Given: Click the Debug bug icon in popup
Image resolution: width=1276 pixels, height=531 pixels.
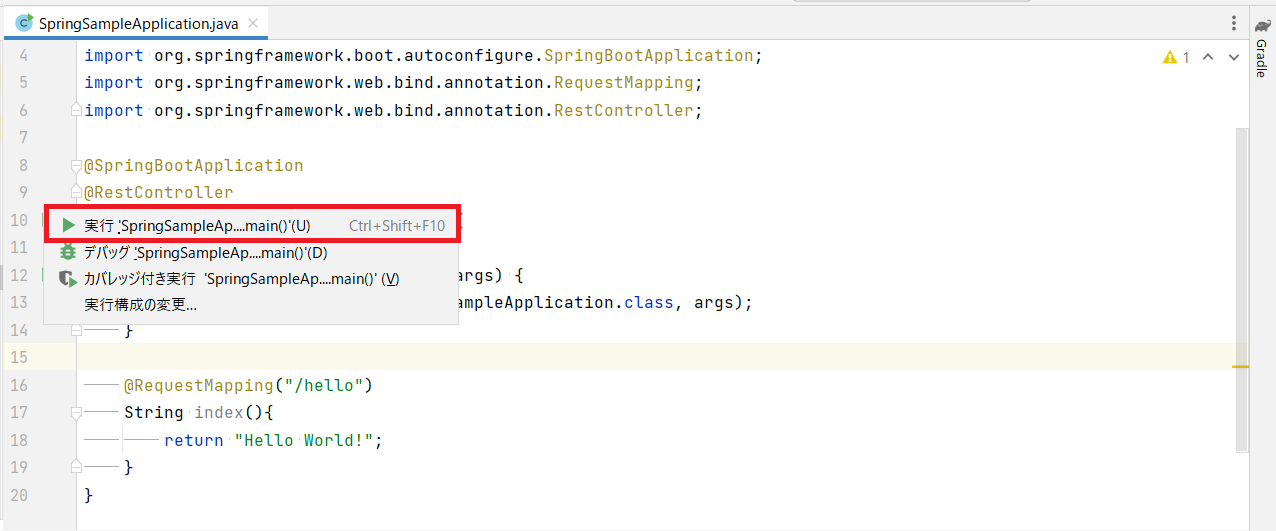Looking at the screenshot, I should click(x=68, y=253).
